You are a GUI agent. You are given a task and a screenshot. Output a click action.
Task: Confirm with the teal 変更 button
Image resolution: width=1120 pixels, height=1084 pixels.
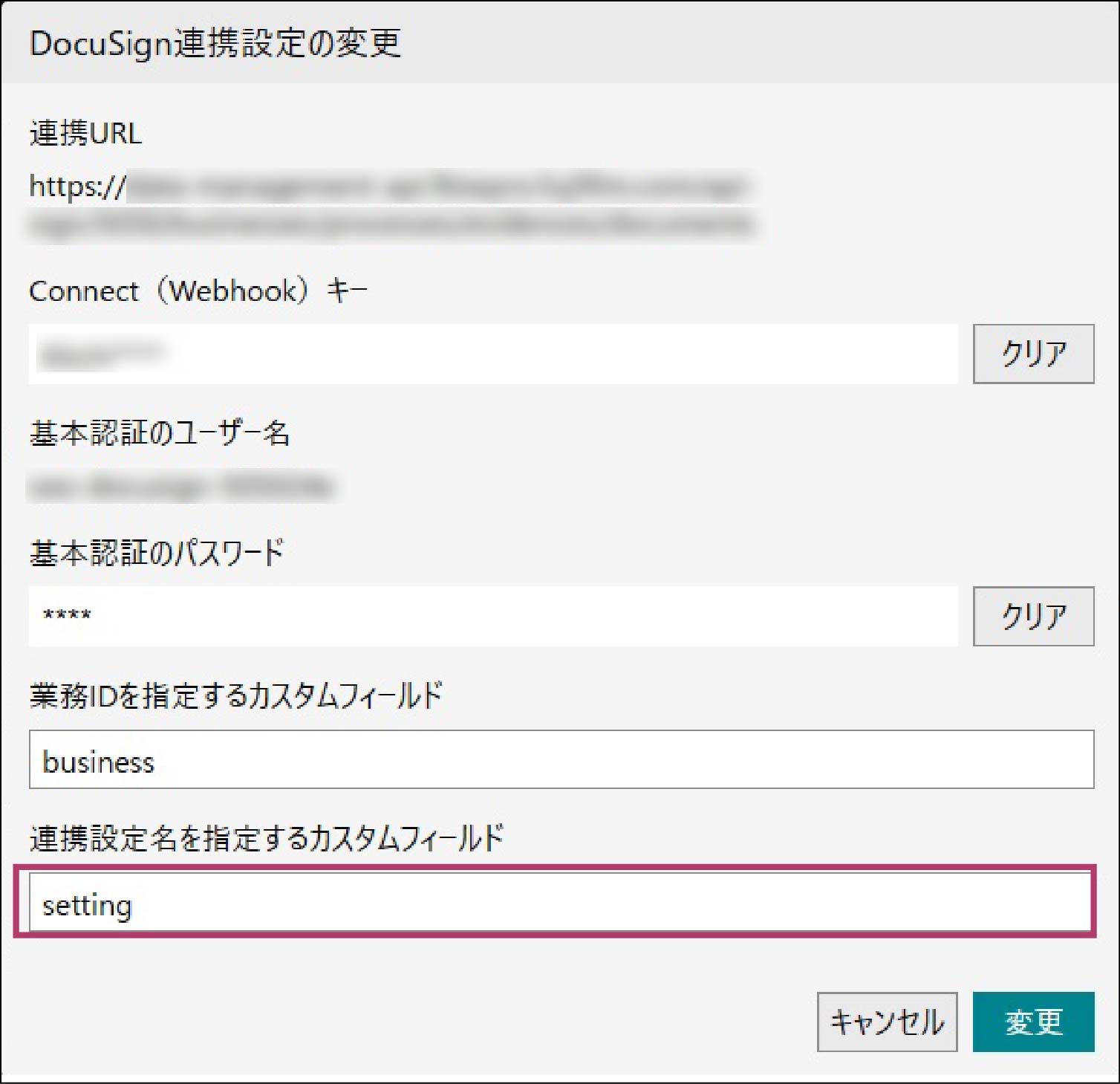click(1032, 1022)
